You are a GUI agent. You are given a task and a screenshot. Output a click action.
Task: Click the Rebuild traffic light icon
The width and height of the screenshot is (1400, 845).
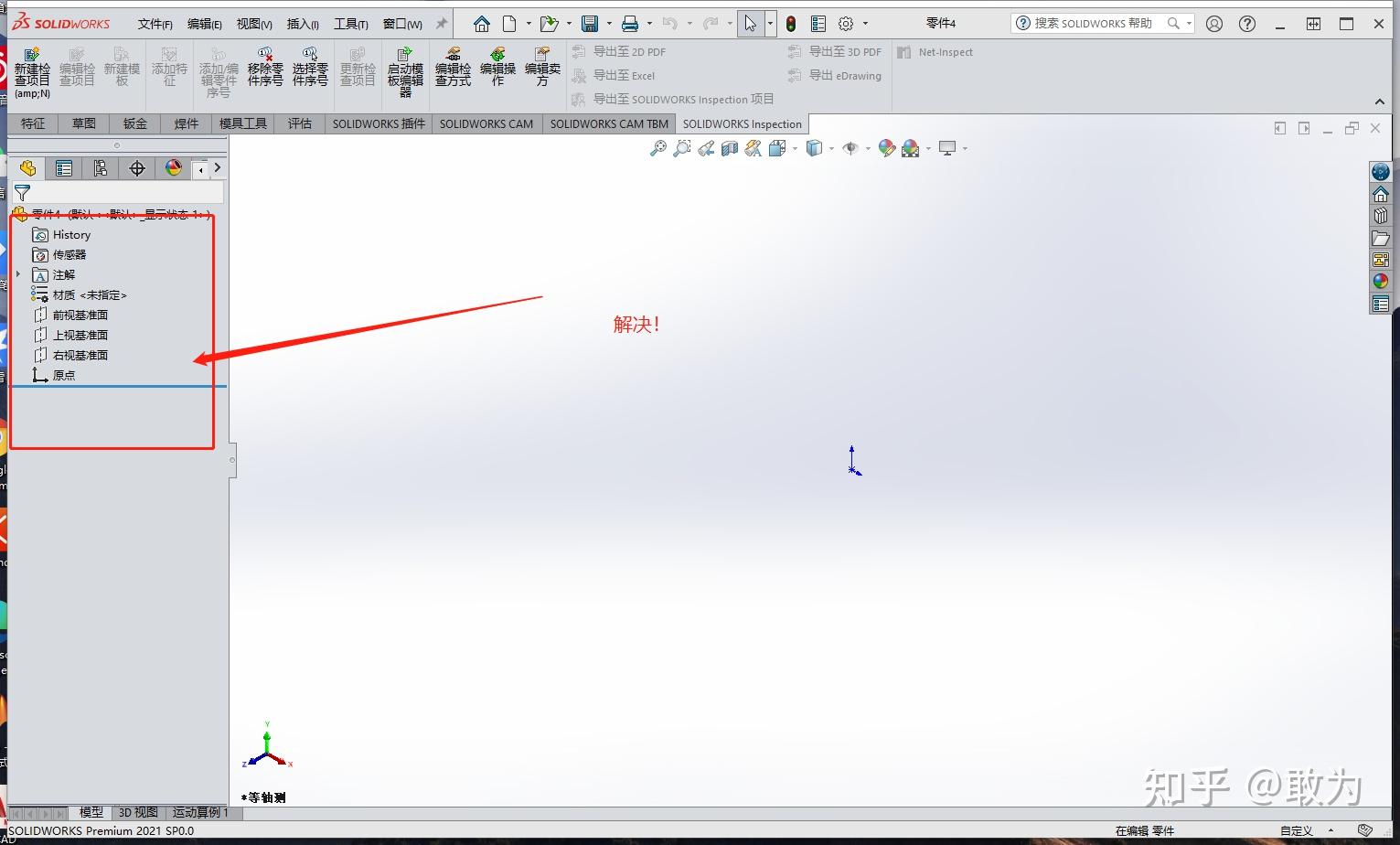[x=791, y=24]
